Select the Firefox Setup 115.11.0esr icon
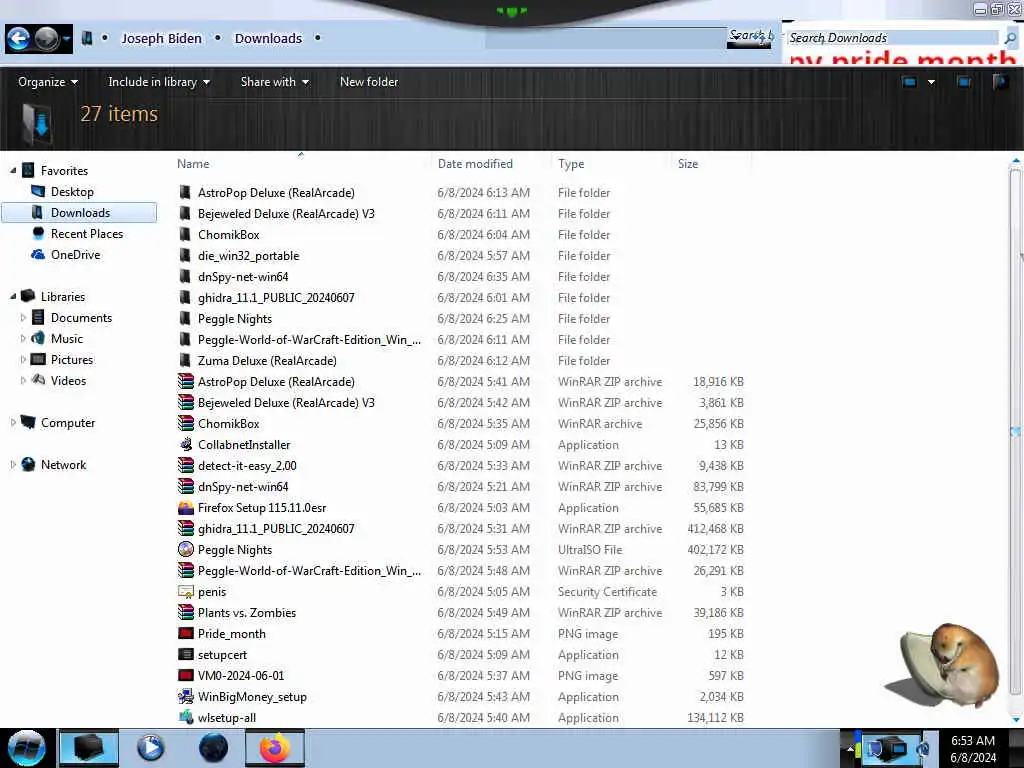 coord(185,507)
